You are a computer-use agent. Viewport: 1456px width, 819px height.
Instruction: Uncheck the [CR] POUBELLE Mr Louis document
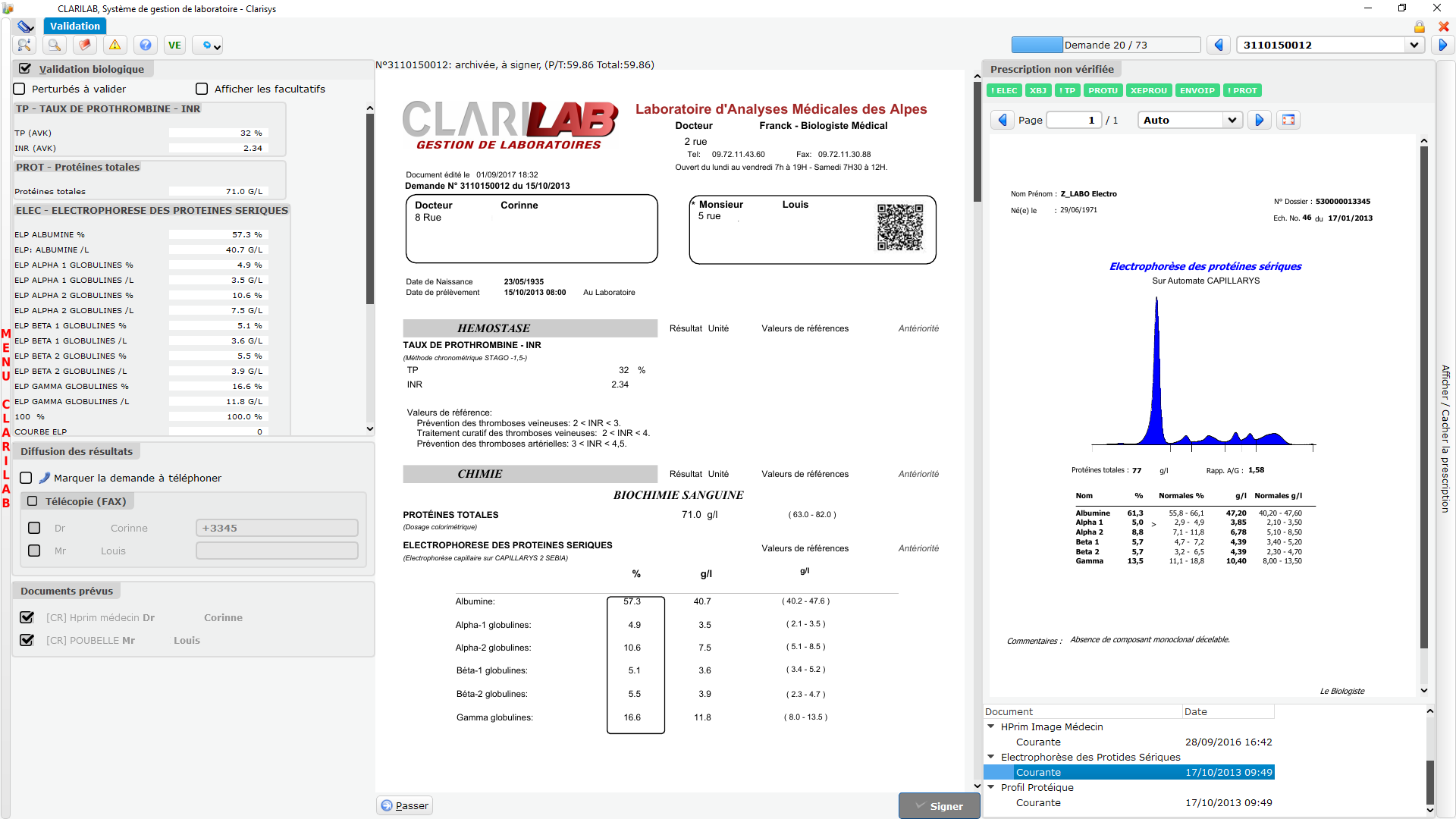pyautogui.click(x=27, y=640)
